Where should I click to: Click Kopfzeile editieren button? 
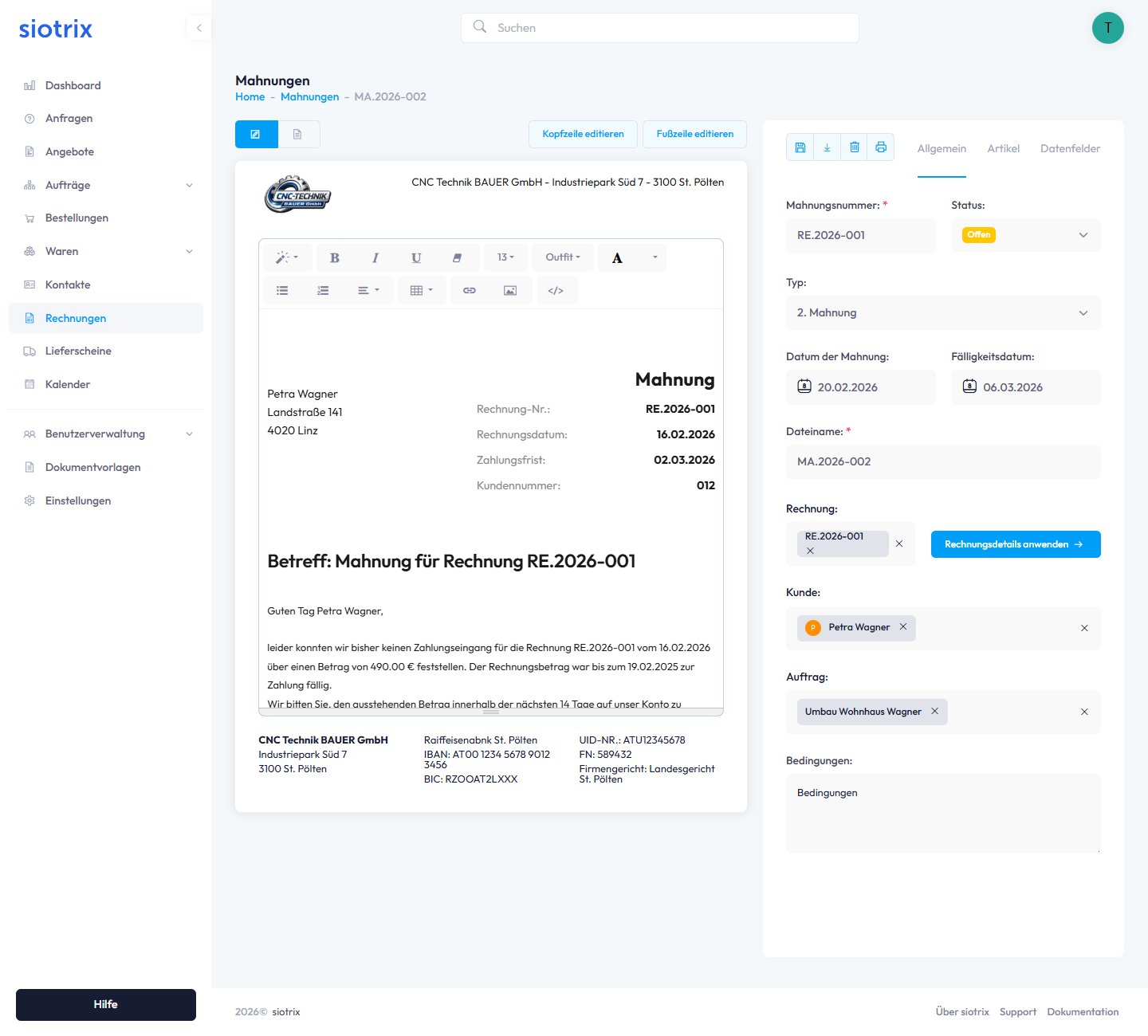[x=583, y=134]
